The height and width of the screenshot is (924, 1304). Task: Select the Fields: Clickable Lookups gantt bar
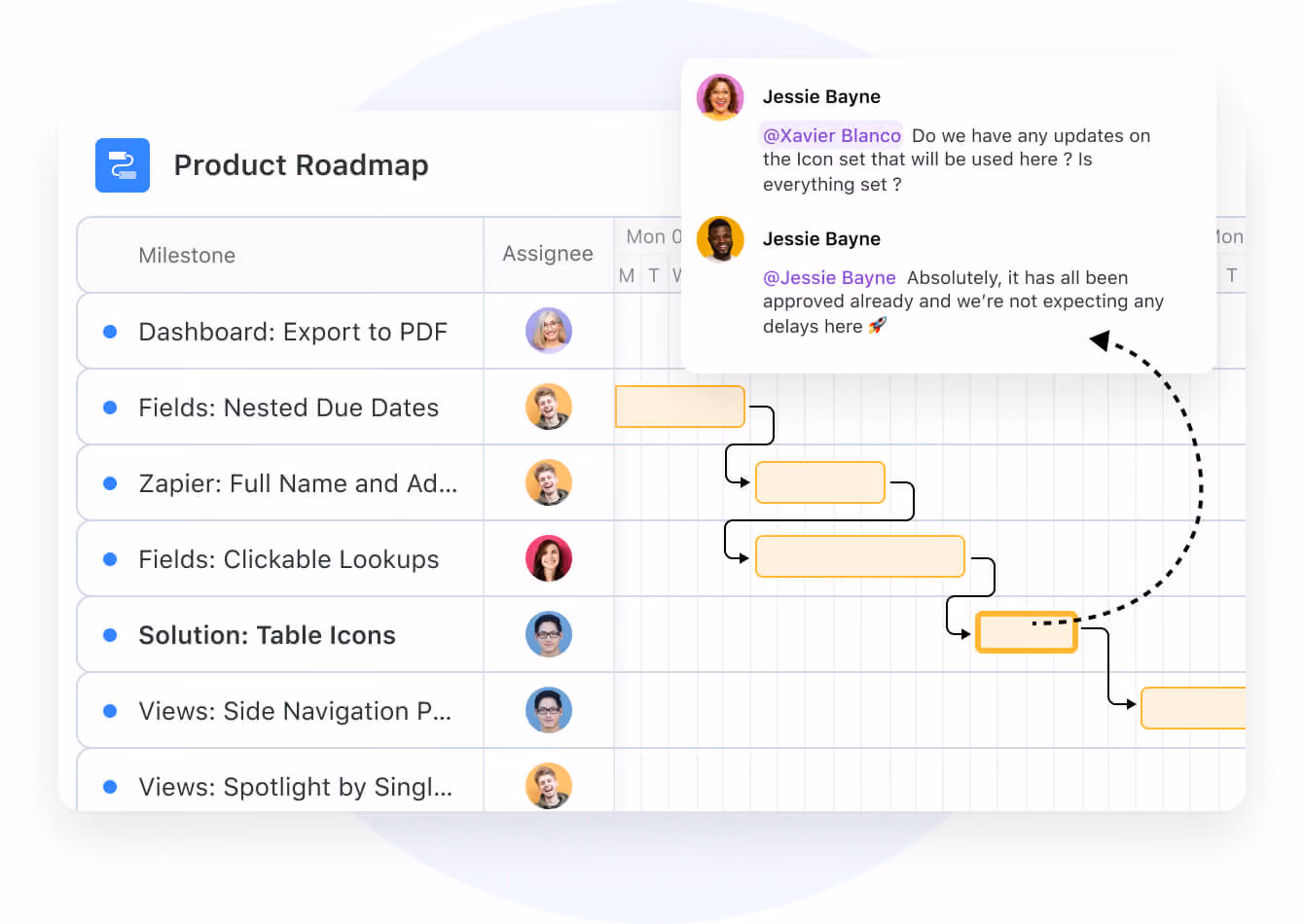(860, 556)
